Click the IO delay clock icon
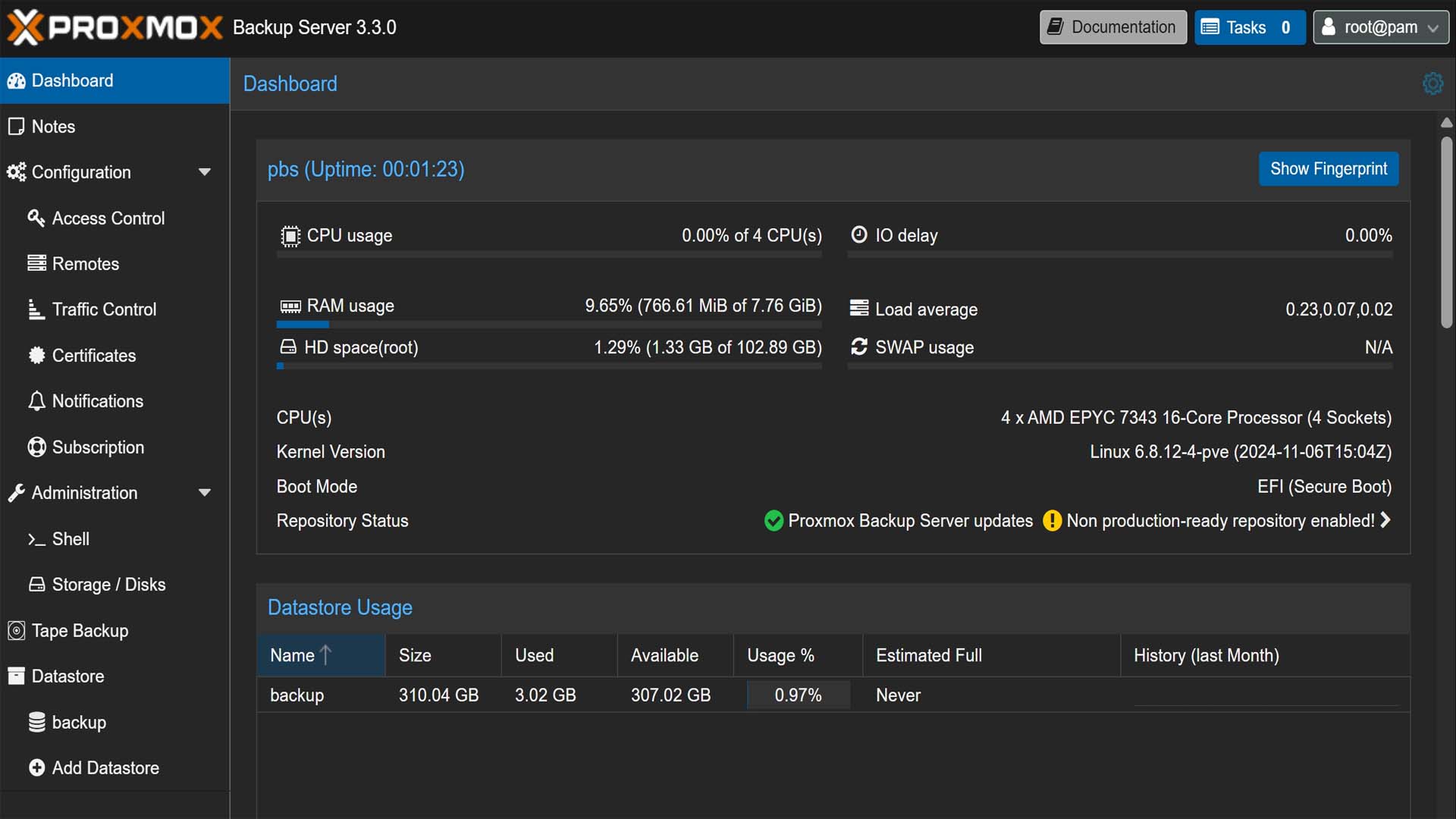 click(x=858, y=235)
